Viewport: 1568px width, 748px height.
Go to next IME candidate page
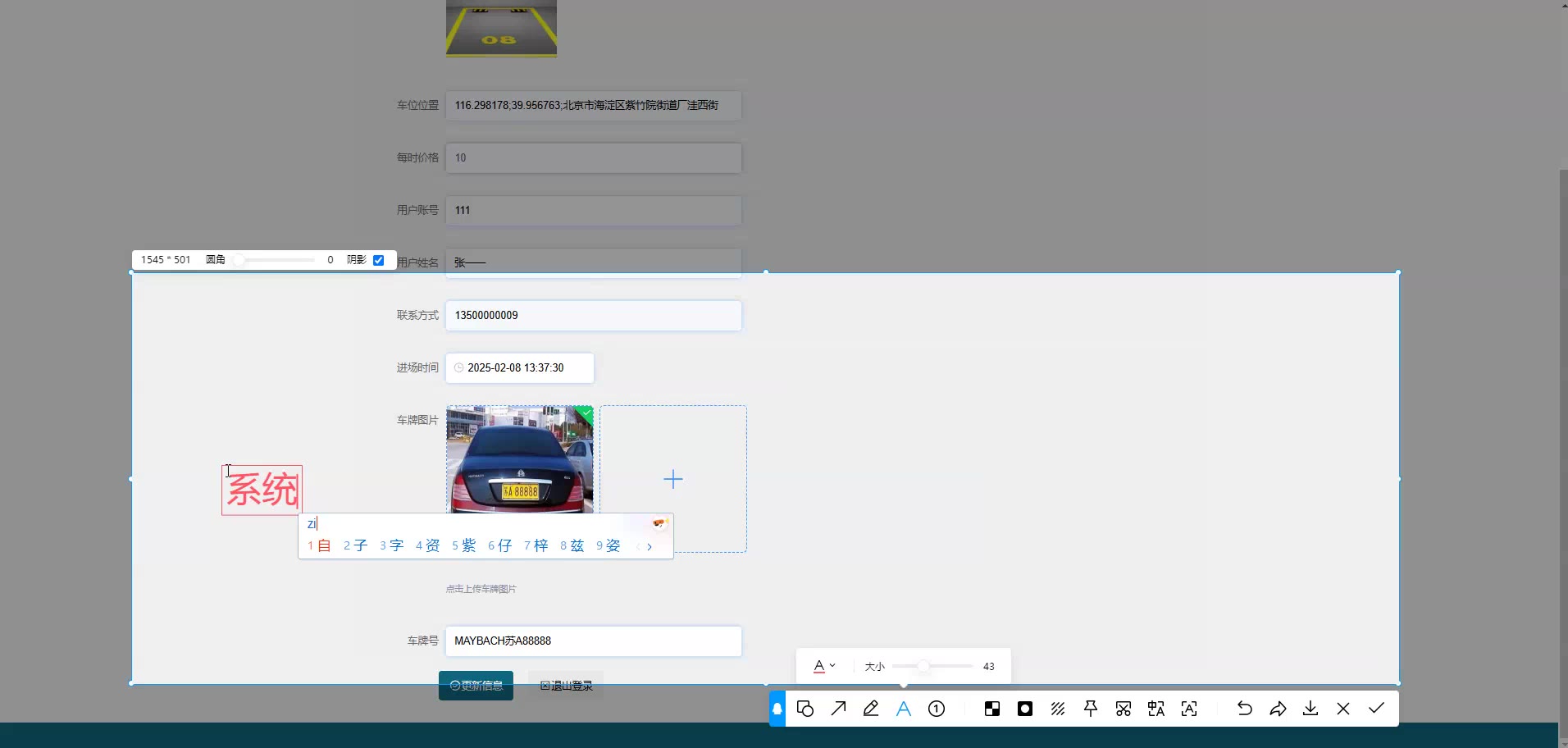coord(650,546)
